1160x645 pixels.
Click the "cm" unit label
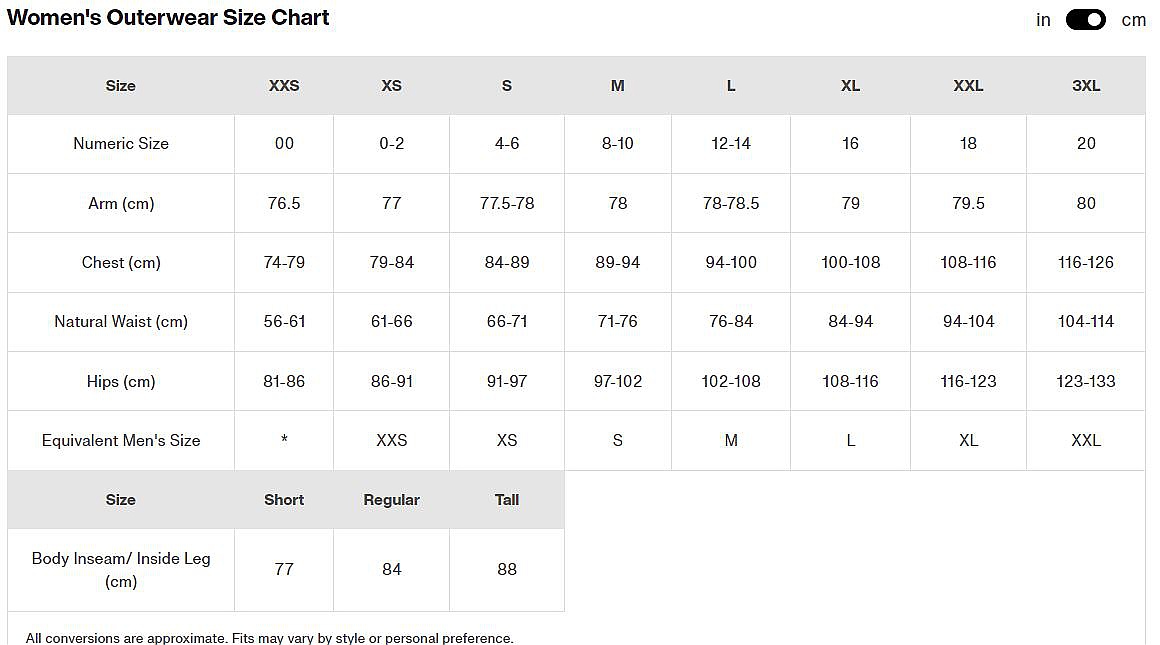point(1133,20)
